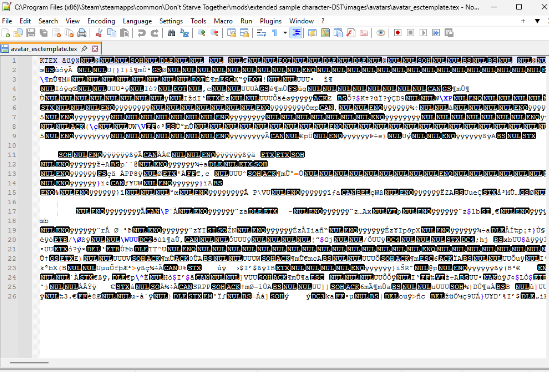Save the current recorded macro icon
This screenshot has height=372, width=549.
tap(449, 33)
